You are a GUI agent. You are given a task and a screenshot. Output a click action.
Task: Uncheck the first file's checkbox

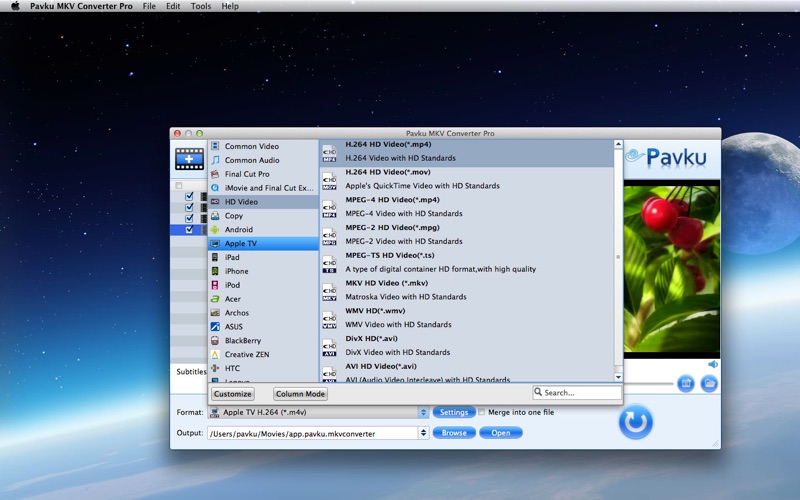click(189, 196)
